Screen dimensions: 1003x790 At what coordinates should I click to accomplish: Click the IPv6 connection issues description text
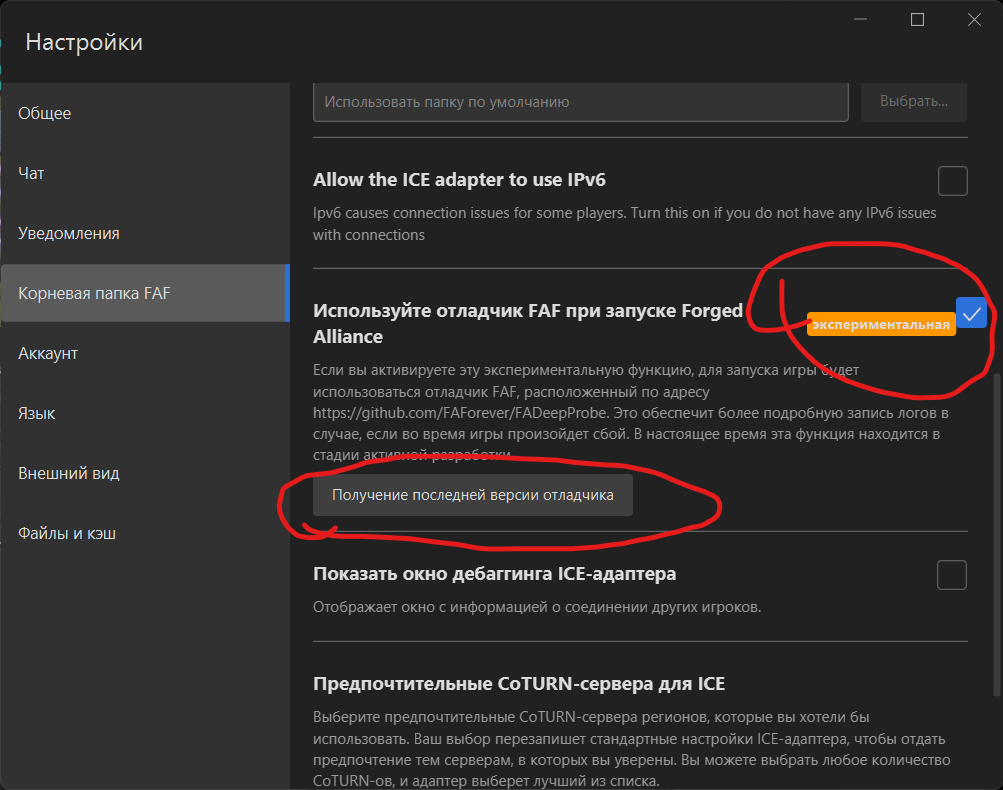[x=624, y=224]
